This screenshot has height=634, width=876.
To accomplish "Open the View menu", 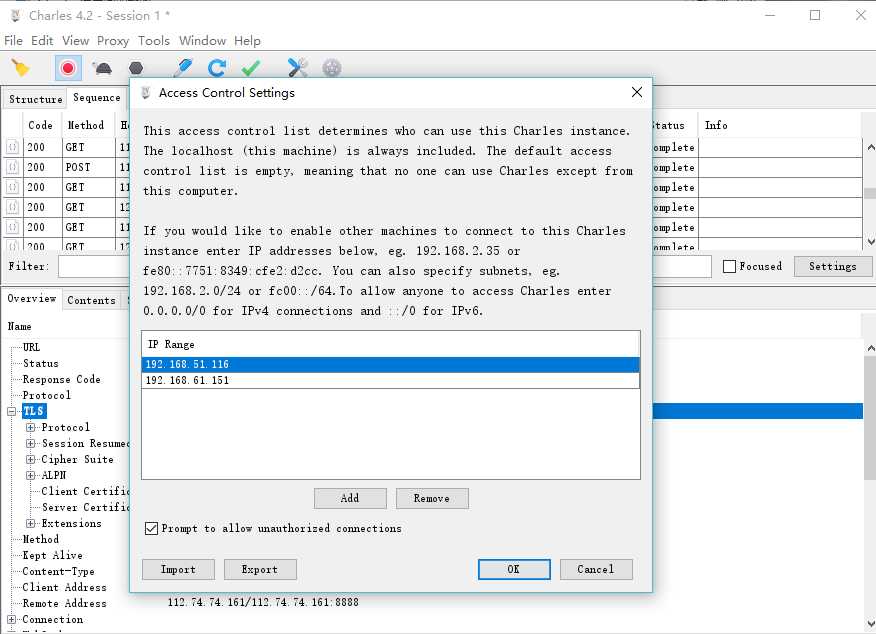I will point(75,41).
